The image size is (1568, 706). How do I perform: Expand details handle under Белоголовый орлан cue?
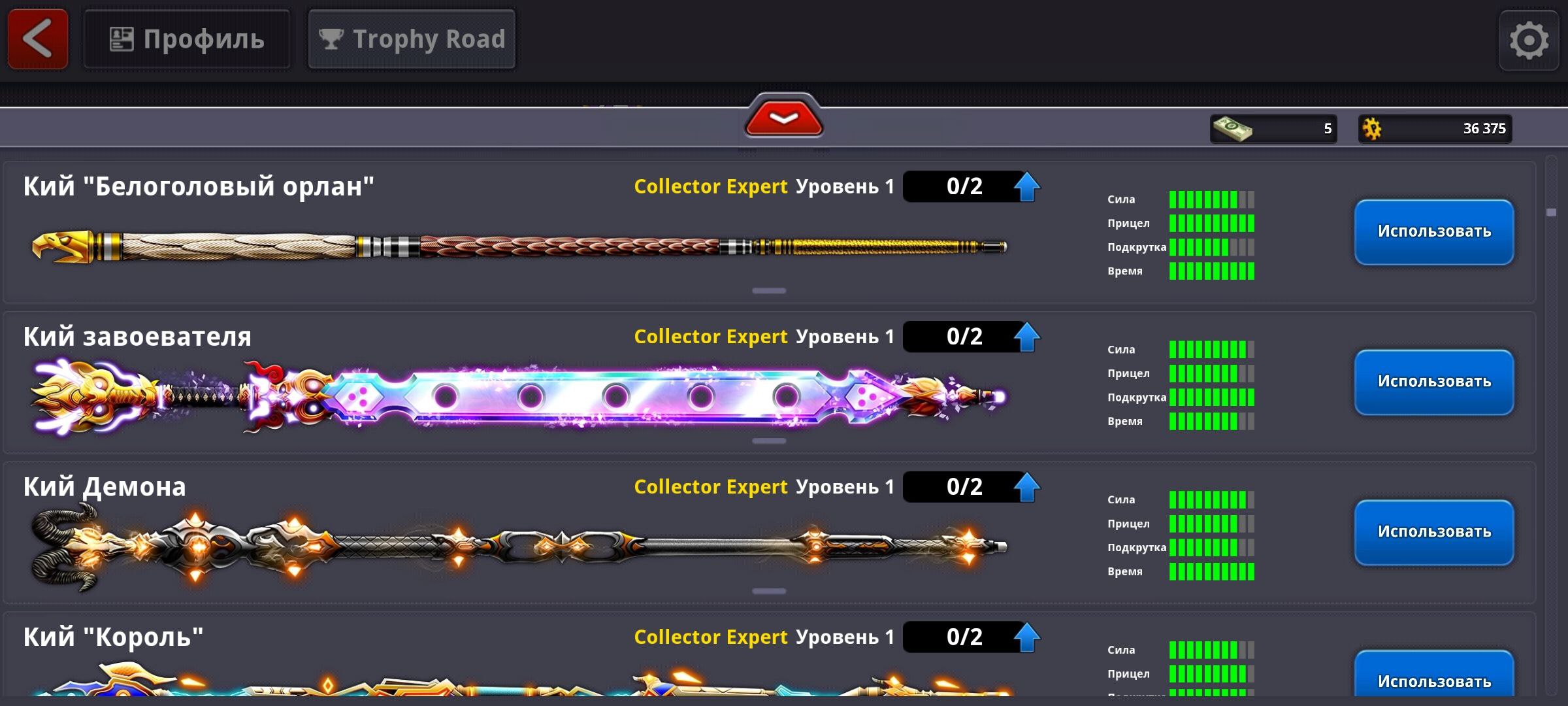pyautogui.click(x=769, y=290)
